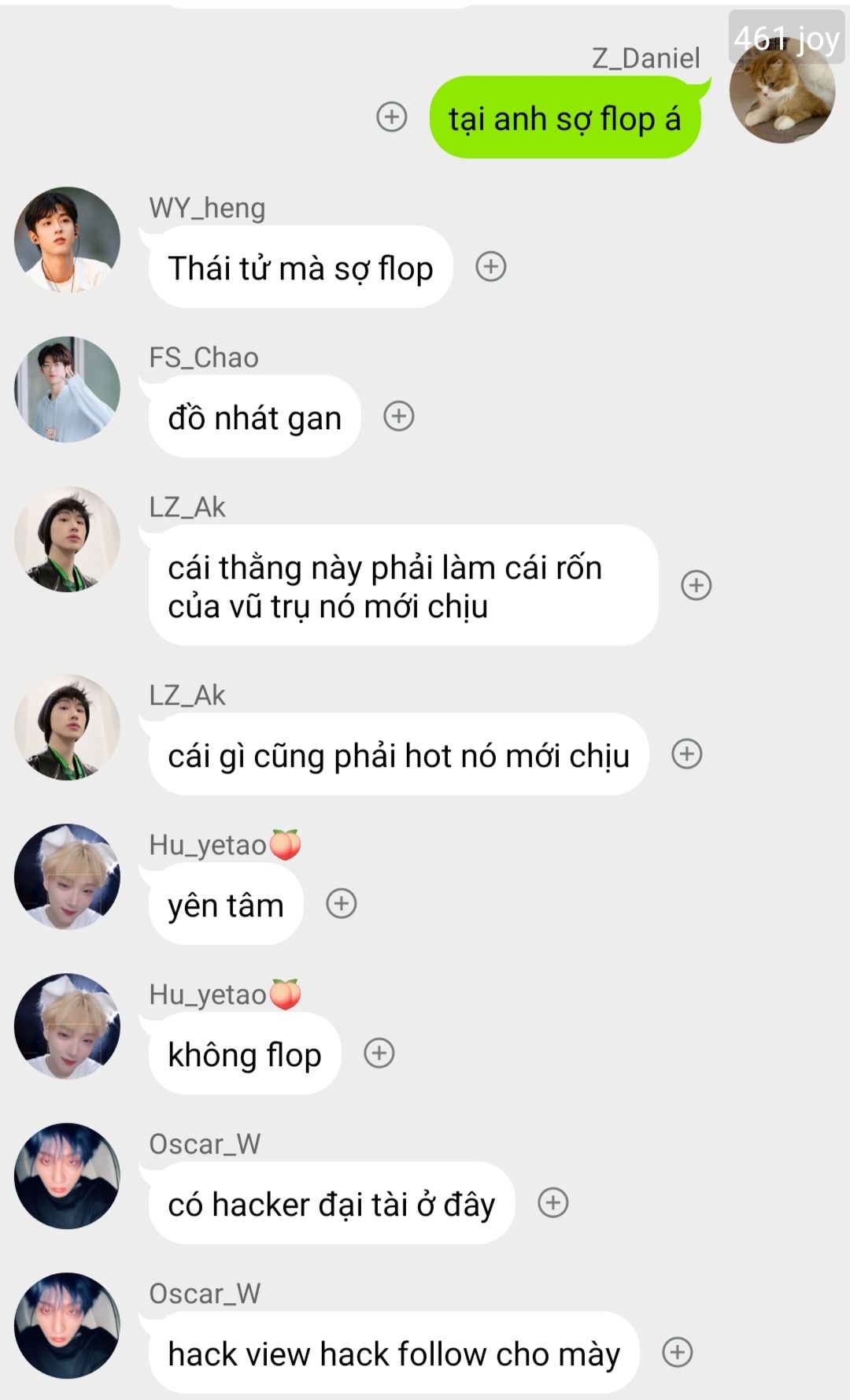Image resolution: width=850 pixels, height=1400 pixels.
Task: Open LZ_Ak avatar next to "cái thằng này"
Action: (x=67, y=539)
